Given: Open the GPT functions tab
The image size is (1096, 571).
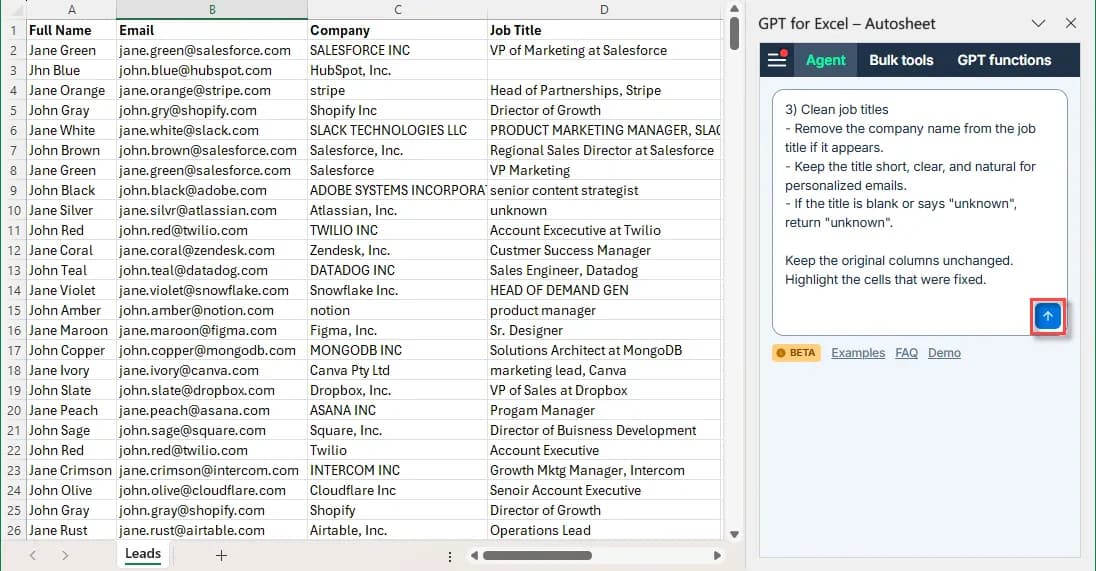Looking at the screenshot, I should [1004, 60].
